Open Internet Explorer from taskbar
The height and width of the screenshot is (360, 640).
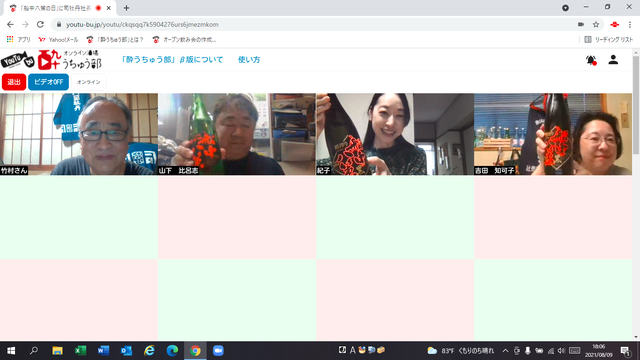tap(149, 351)
